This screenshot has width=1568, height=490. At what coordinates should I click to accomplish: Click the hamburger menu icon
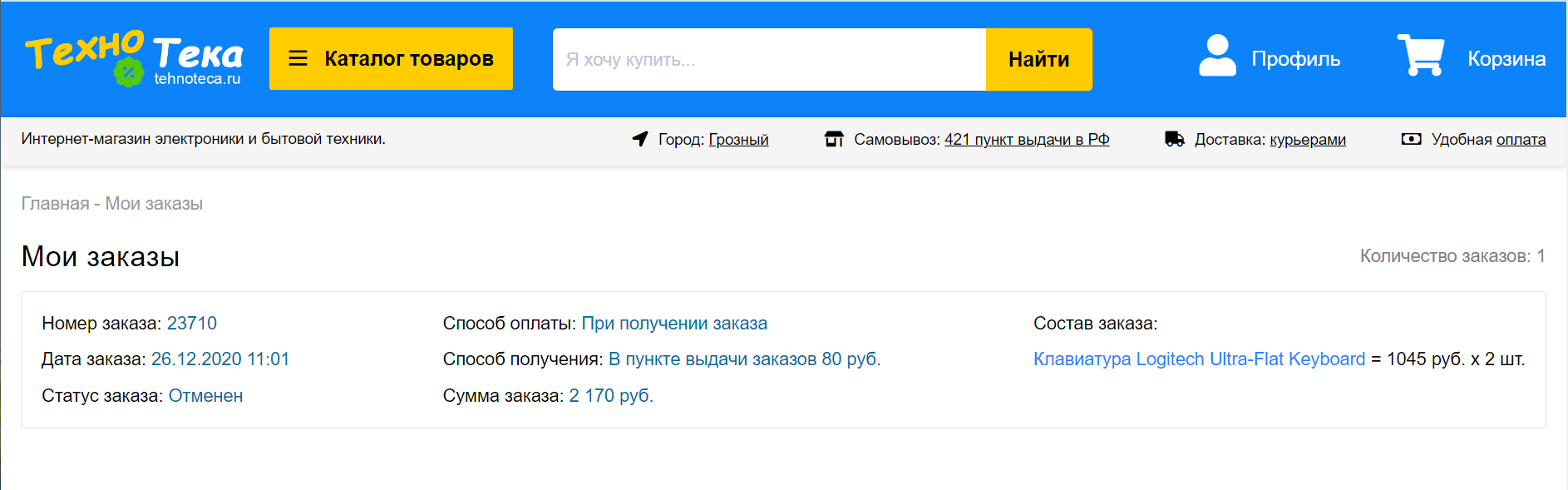tap(298, 58)
